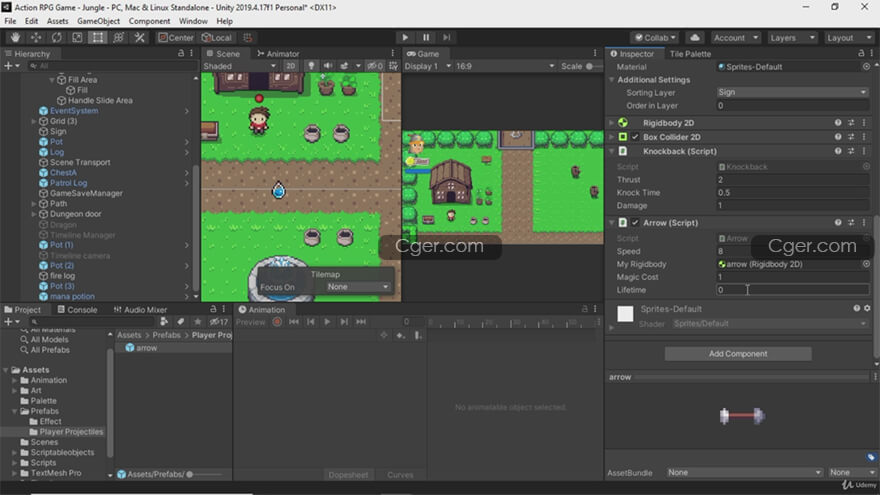
Task: Open custom editor tools
Action: click(x=140, y=38)
